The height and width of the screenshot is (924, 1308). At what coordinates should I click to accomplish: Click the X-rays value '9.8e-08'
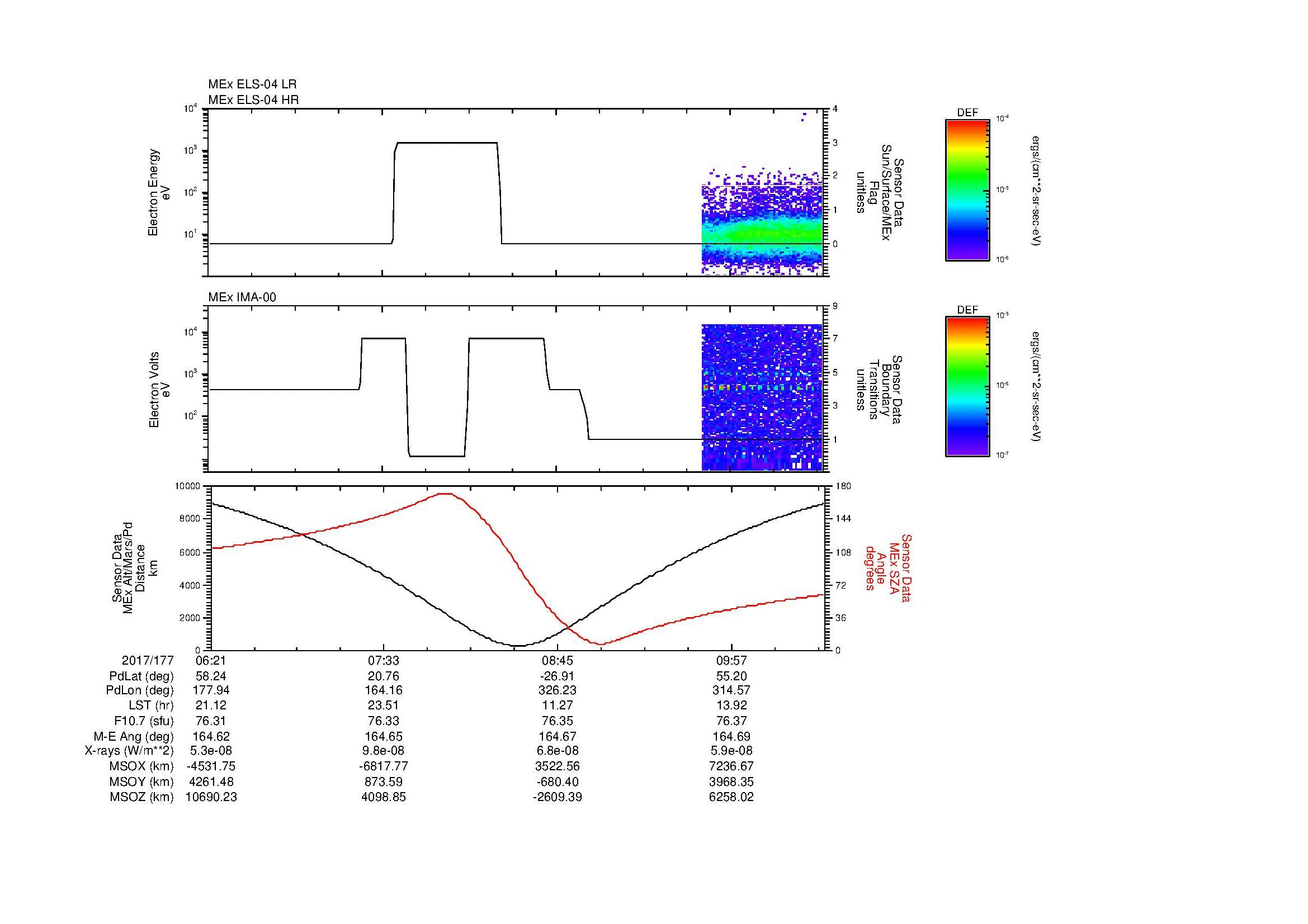click(384, 751)
